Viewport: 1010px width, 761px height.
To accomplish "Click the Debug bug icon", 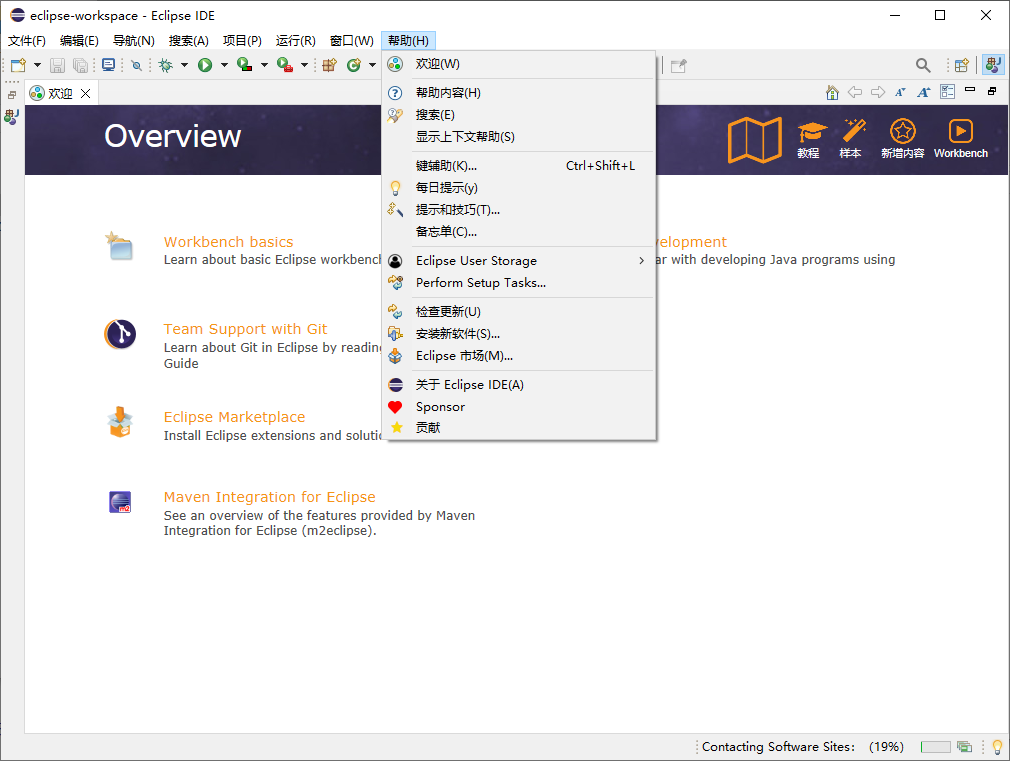I will coord(166,65).
